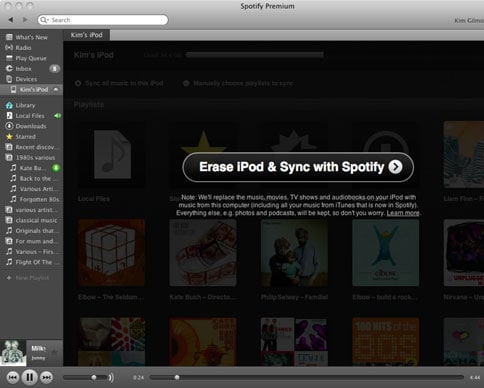Go back with the left arrow button
The height and width of the screenshot is (388, 484).
tap(11, 20)
